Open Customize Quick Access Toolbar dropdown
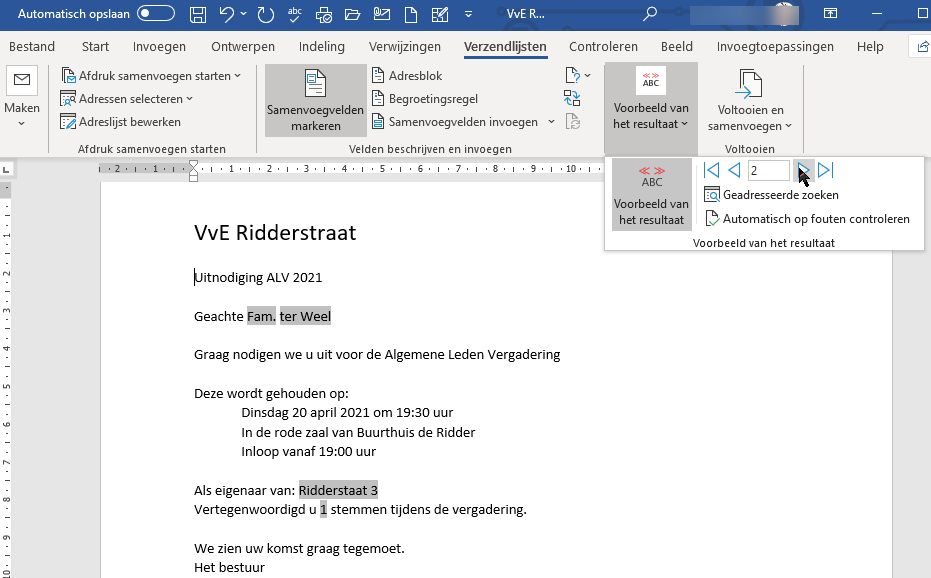 pyautogui.click(x=468, y=14)
